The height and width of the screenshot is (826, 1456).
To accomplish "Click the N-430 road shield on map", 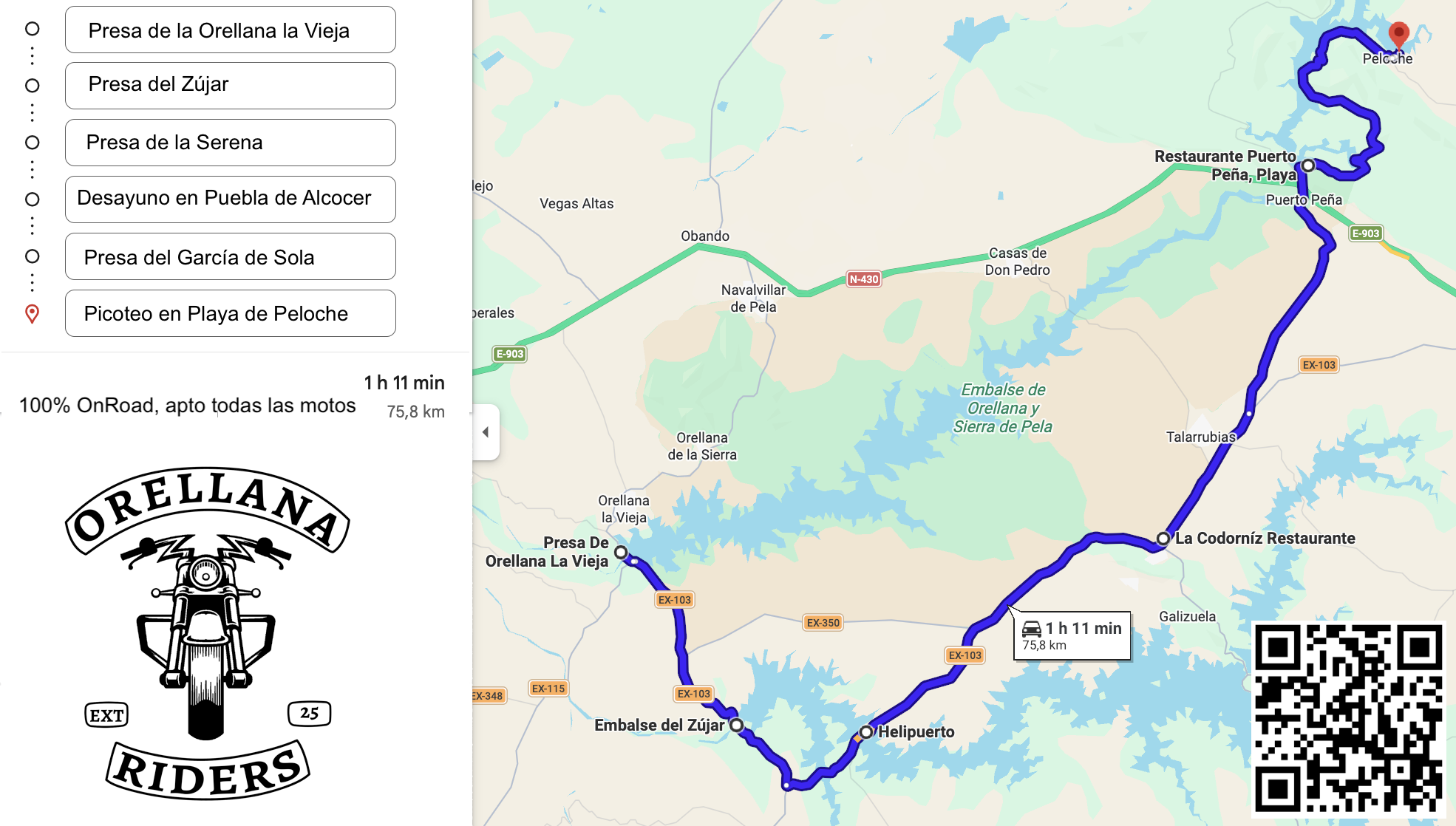I will click(x=863, y=279).
